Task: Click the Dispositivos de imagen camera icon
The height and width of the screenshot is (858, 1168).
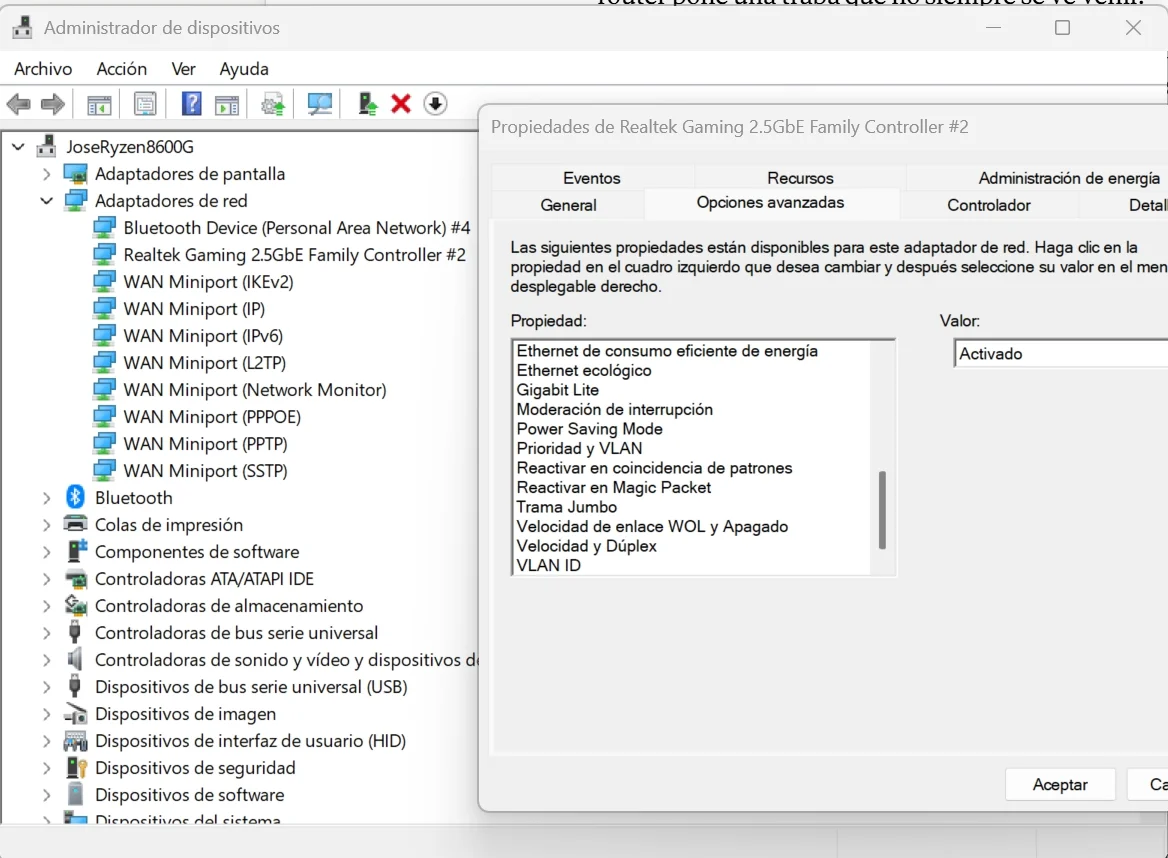Action: pos(75,714)
